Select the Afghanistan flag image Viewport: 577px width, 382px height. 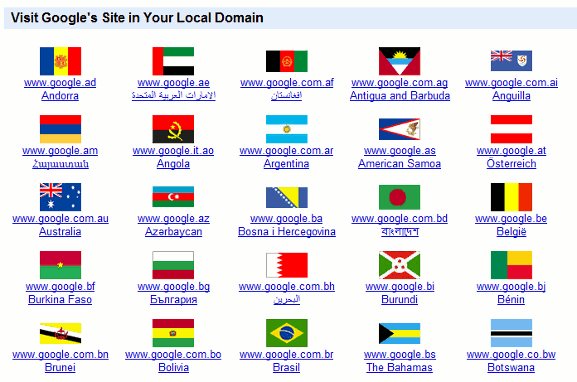tap(287, 61)
